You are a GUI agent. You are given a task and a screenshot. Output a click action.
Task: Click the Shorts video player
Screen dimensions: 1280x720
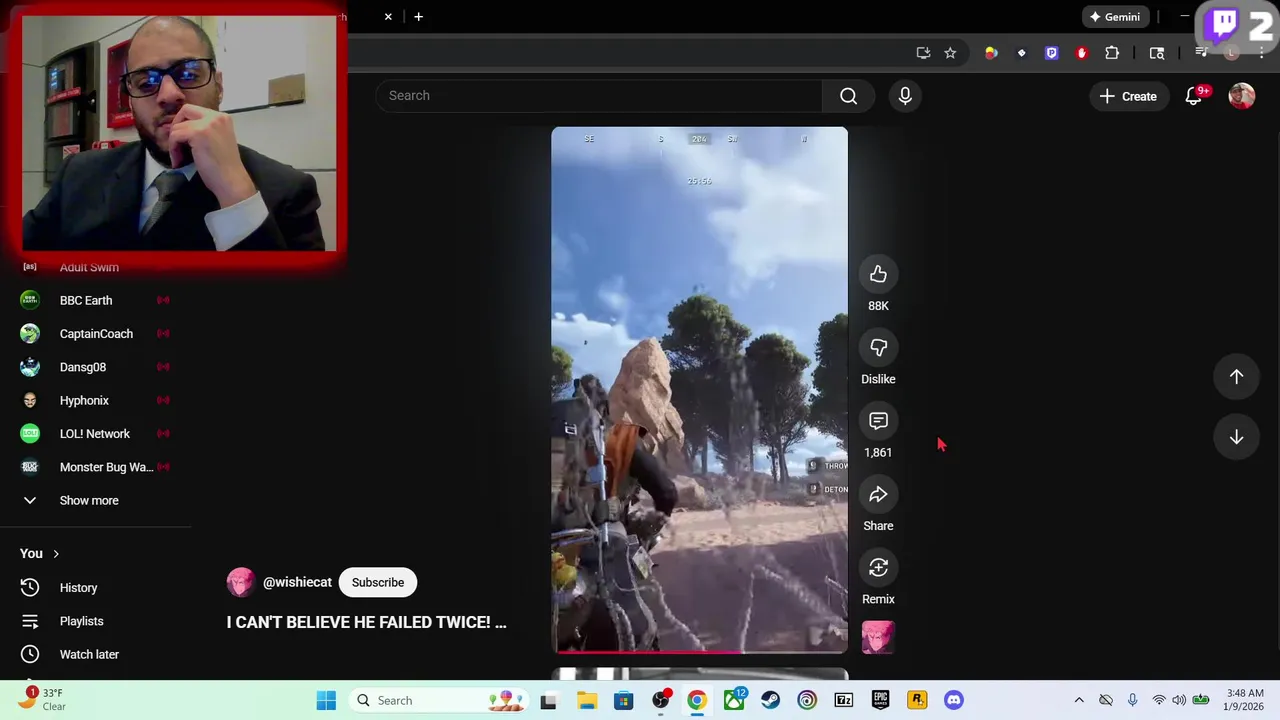[699, 390]
